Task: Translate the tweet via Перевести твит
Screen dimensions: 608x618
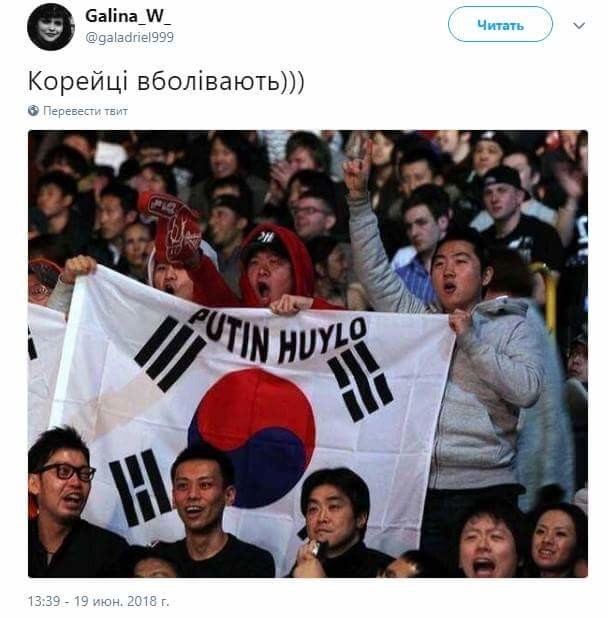Action: (x=85, y=111)
